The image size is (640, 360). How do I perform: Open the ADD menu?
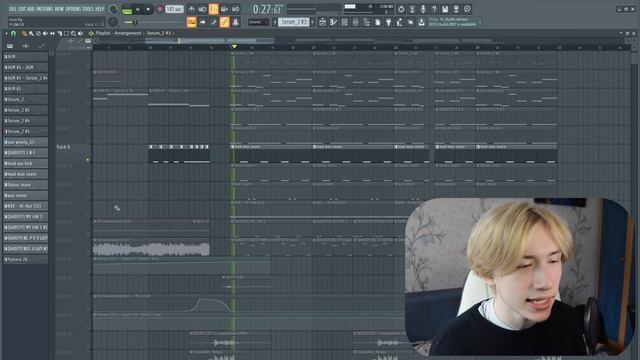pos(31,9)
